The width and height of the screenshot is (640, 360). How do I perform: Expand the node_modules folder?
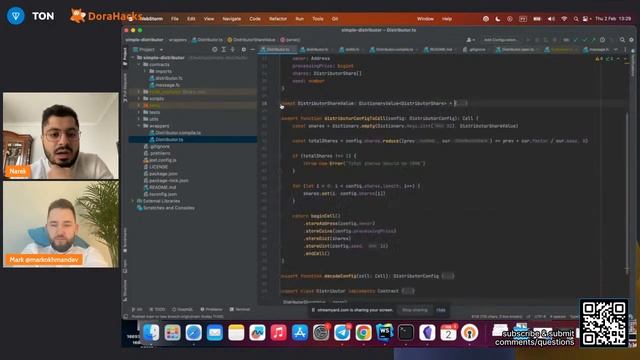click(x=139, y=92)
